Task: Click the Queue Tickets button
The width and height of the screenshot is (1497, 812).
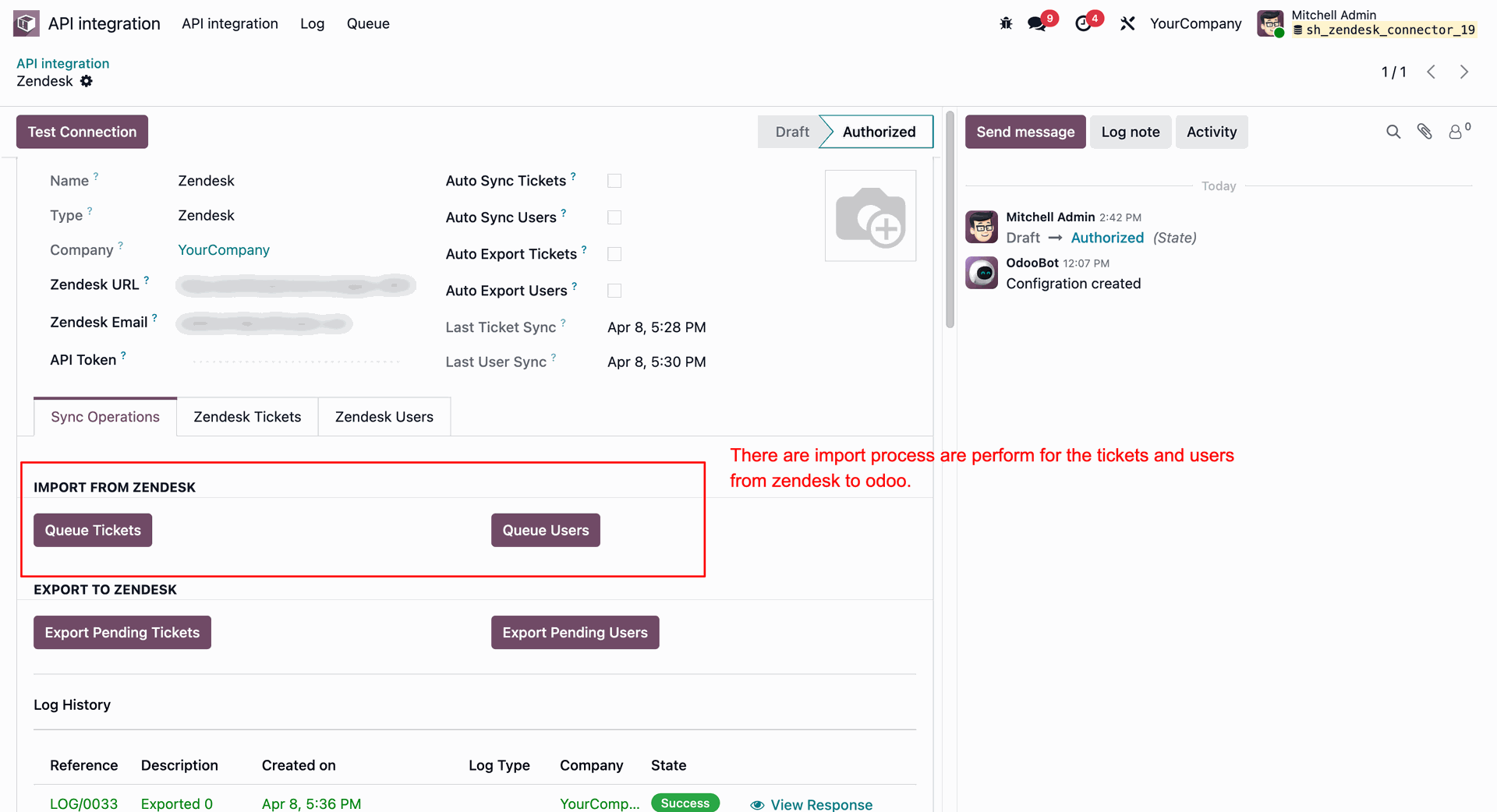Action: click(93, 530)
